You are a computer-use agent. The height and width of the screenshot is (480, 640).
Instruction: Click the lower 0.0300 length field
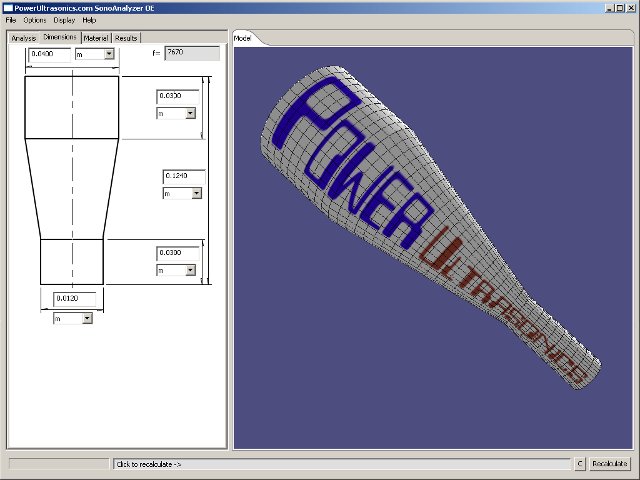pos(178,253)
